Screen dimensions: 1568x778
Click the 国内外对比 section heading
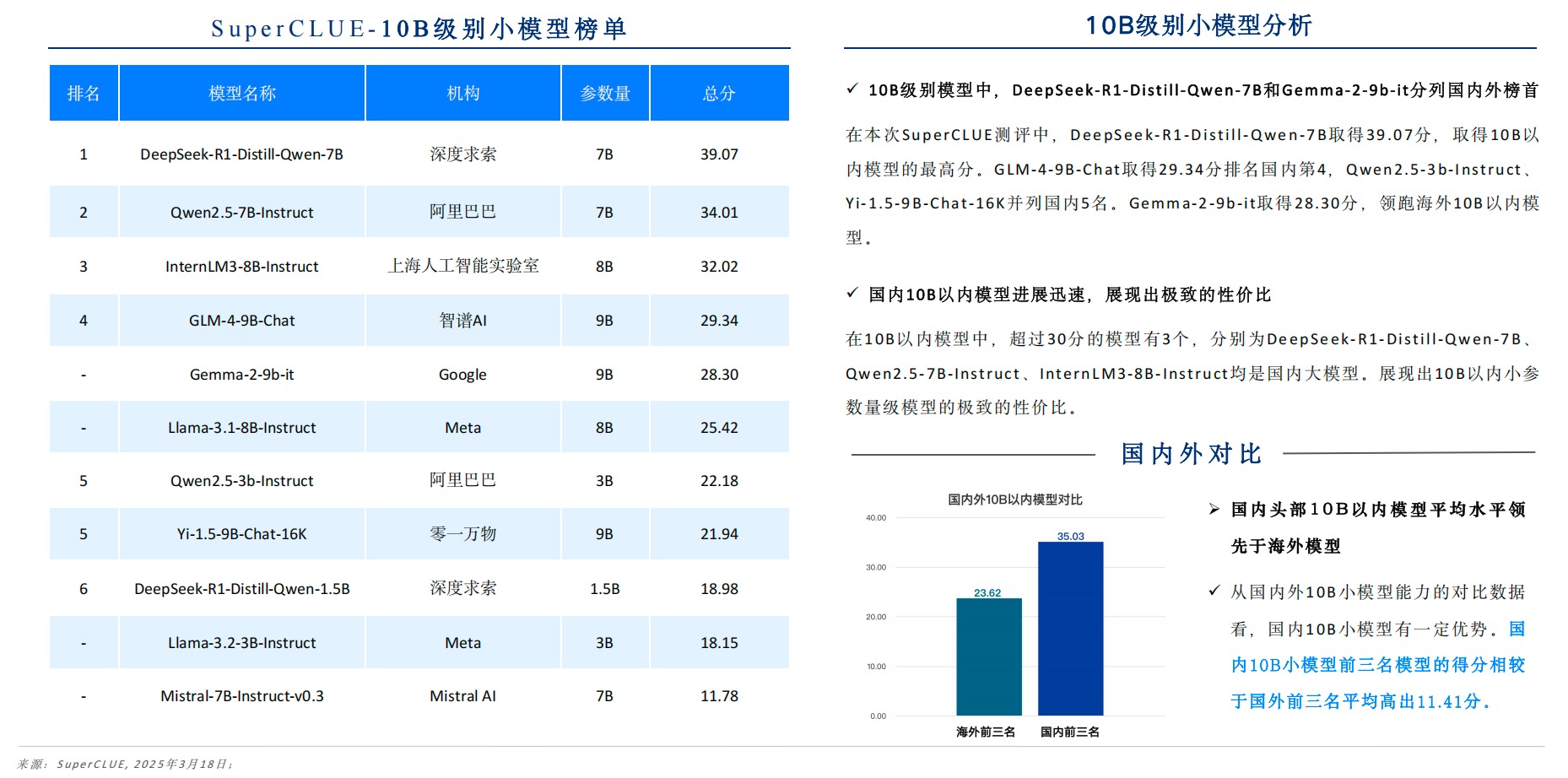(x=1191, y=454)
